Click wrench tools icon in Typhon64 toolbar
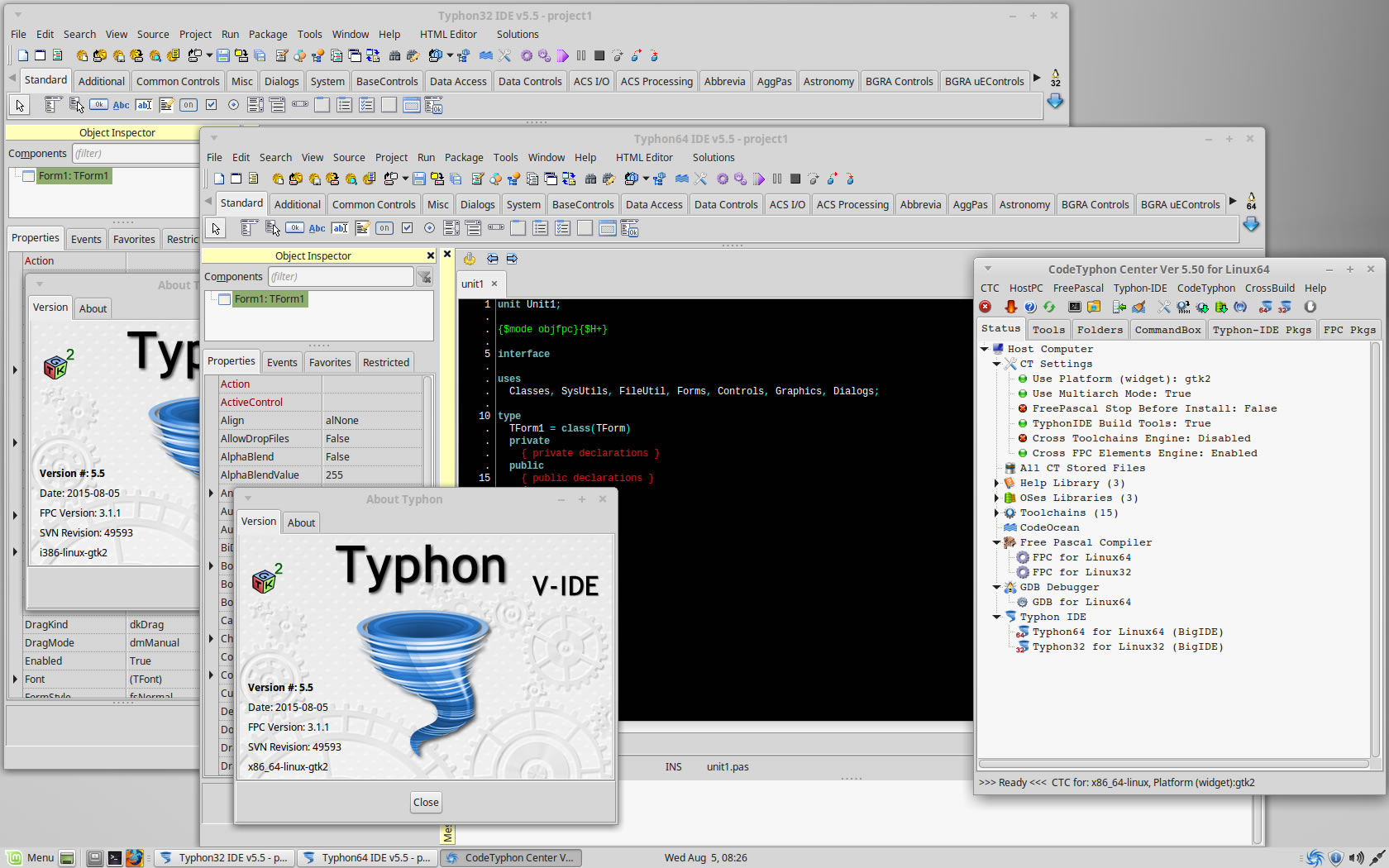Screen dimensions: 1389x868 tap(700, 179)
